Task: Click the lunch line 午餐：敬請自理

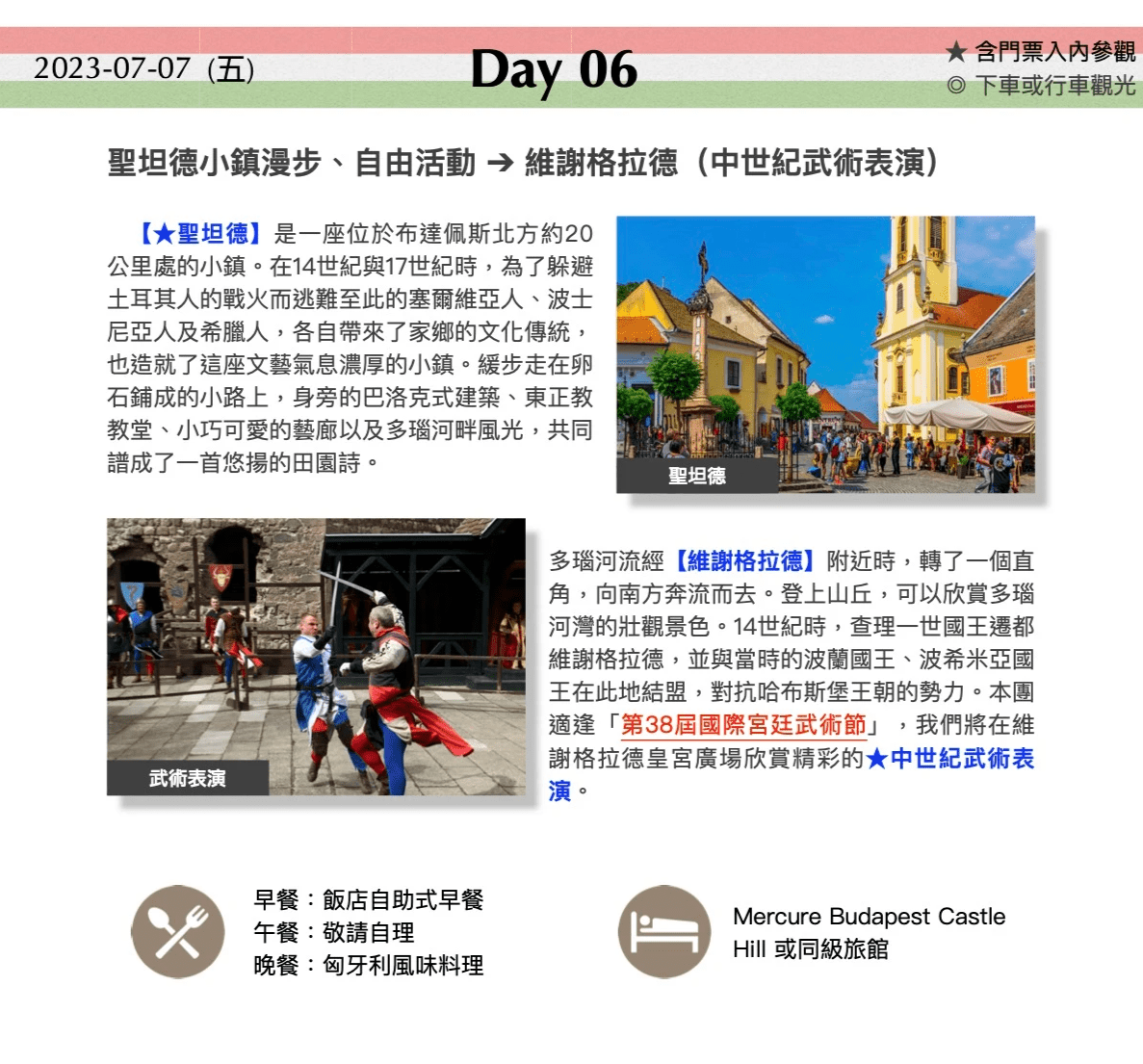Action: (x=334, y=933)
